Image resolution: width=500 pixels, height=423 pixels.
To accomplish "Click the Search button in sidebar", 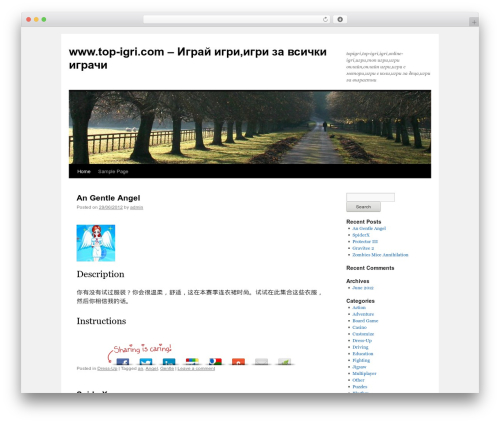I will click(x=363, y=207).
